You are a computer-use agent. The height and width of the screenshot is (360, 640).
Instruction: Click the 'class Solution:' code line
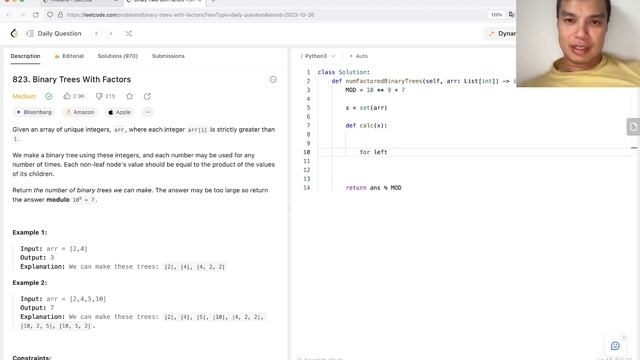[x=344, y=72]
